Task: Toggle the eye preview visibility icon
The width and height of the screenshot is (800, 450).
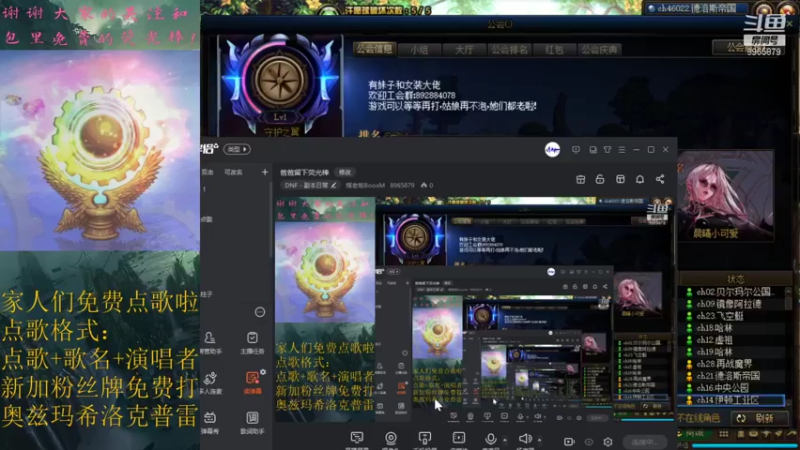Action: (589, 442)
